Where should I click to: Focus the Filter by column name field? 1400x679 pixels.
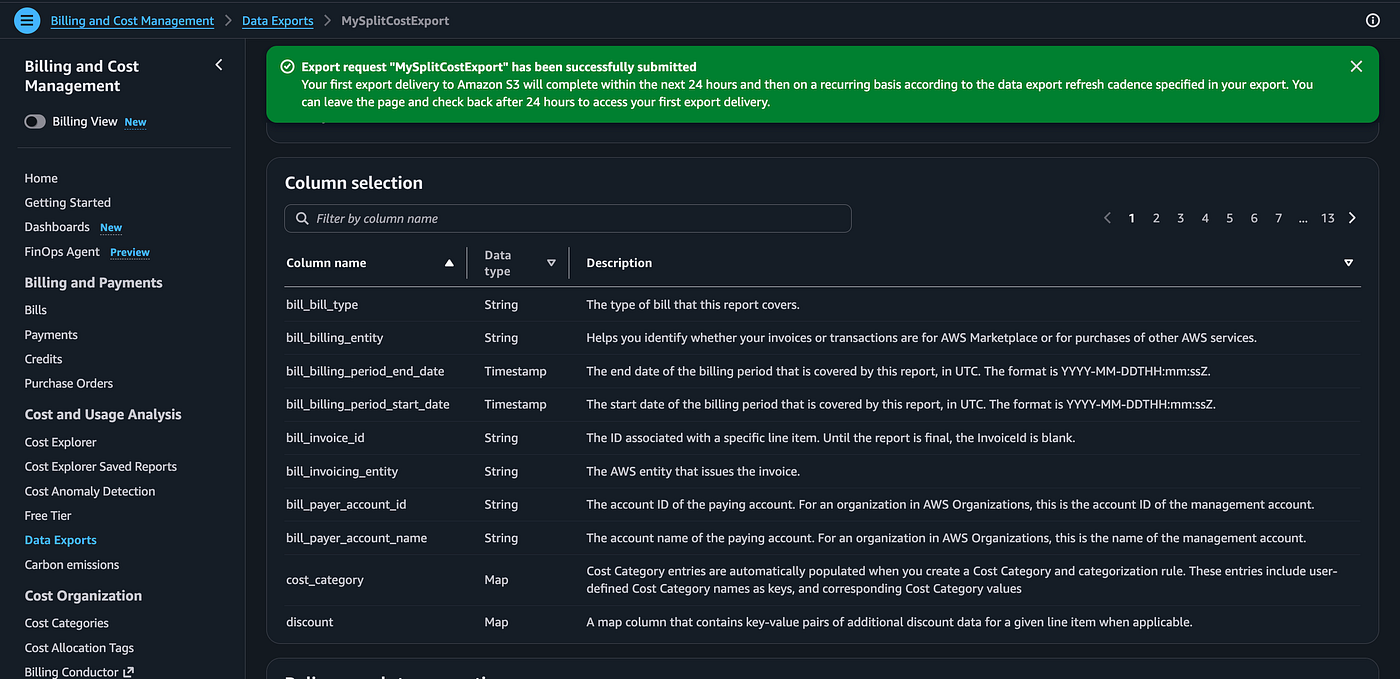[x=568, y=218]
